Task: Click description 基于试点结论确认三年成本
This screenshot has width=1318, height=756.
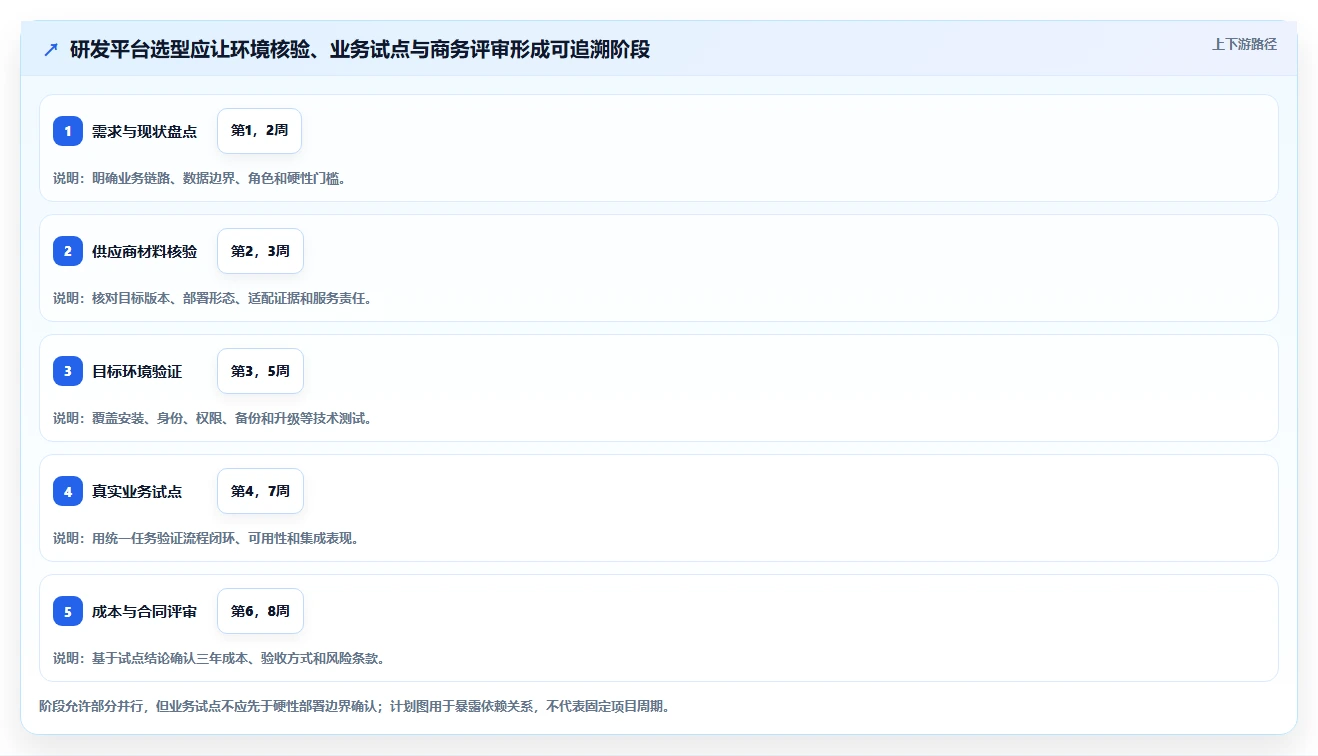Action: [219, 658]
